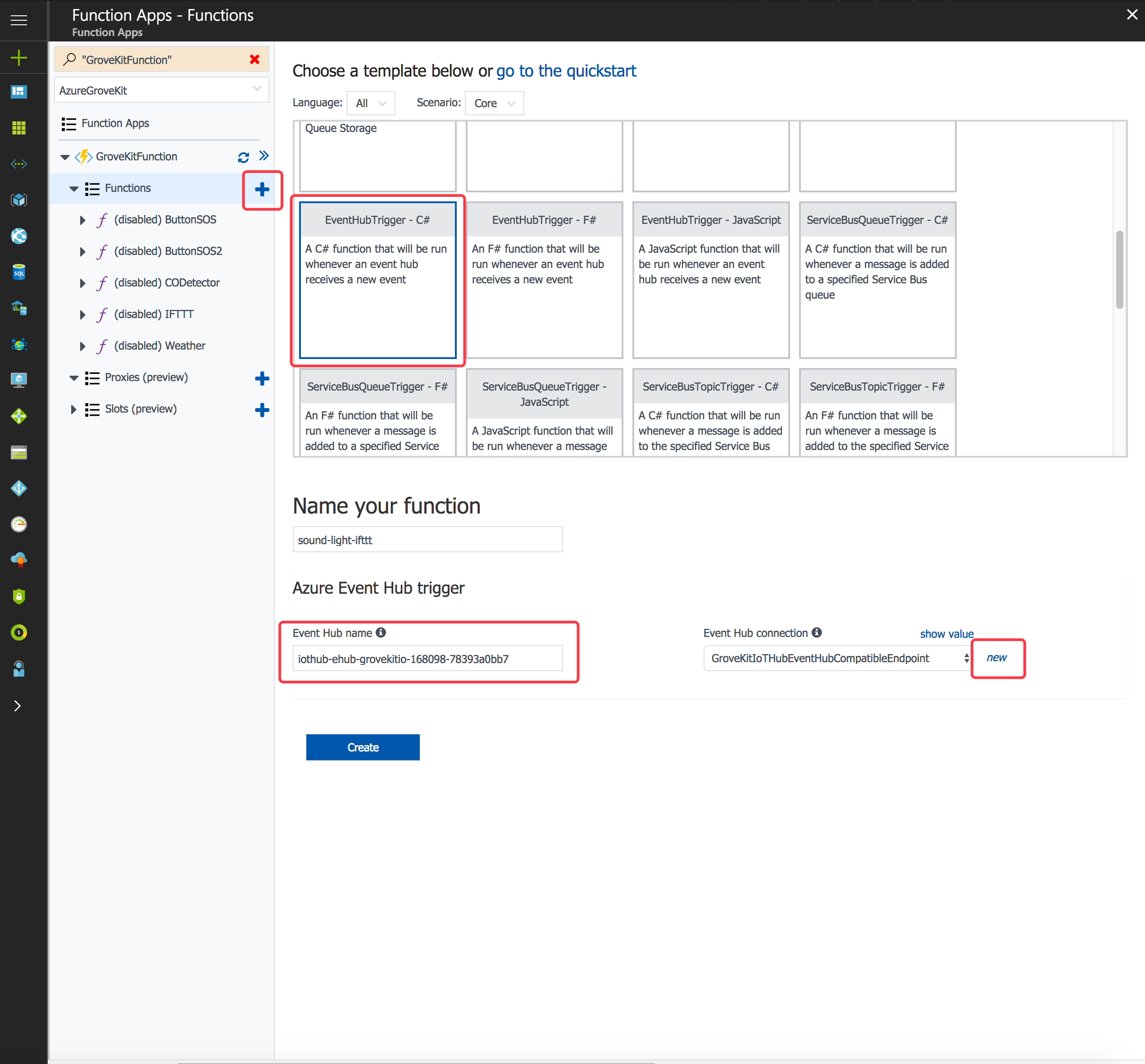
Task: Clear the GroveKitFunction search with red X
Action: click(254, 59)
